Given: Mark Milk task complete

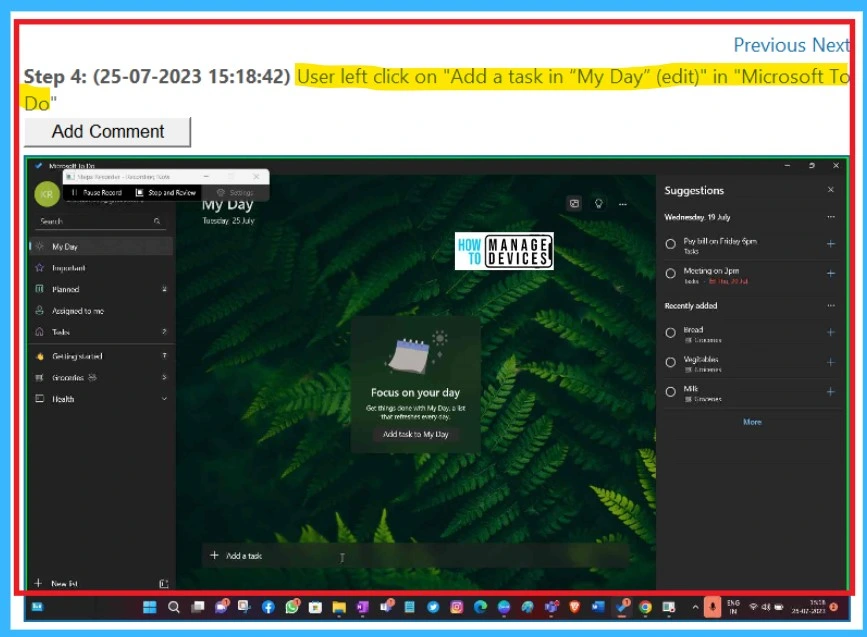Looking at the screenshot, I should point(671,391).
